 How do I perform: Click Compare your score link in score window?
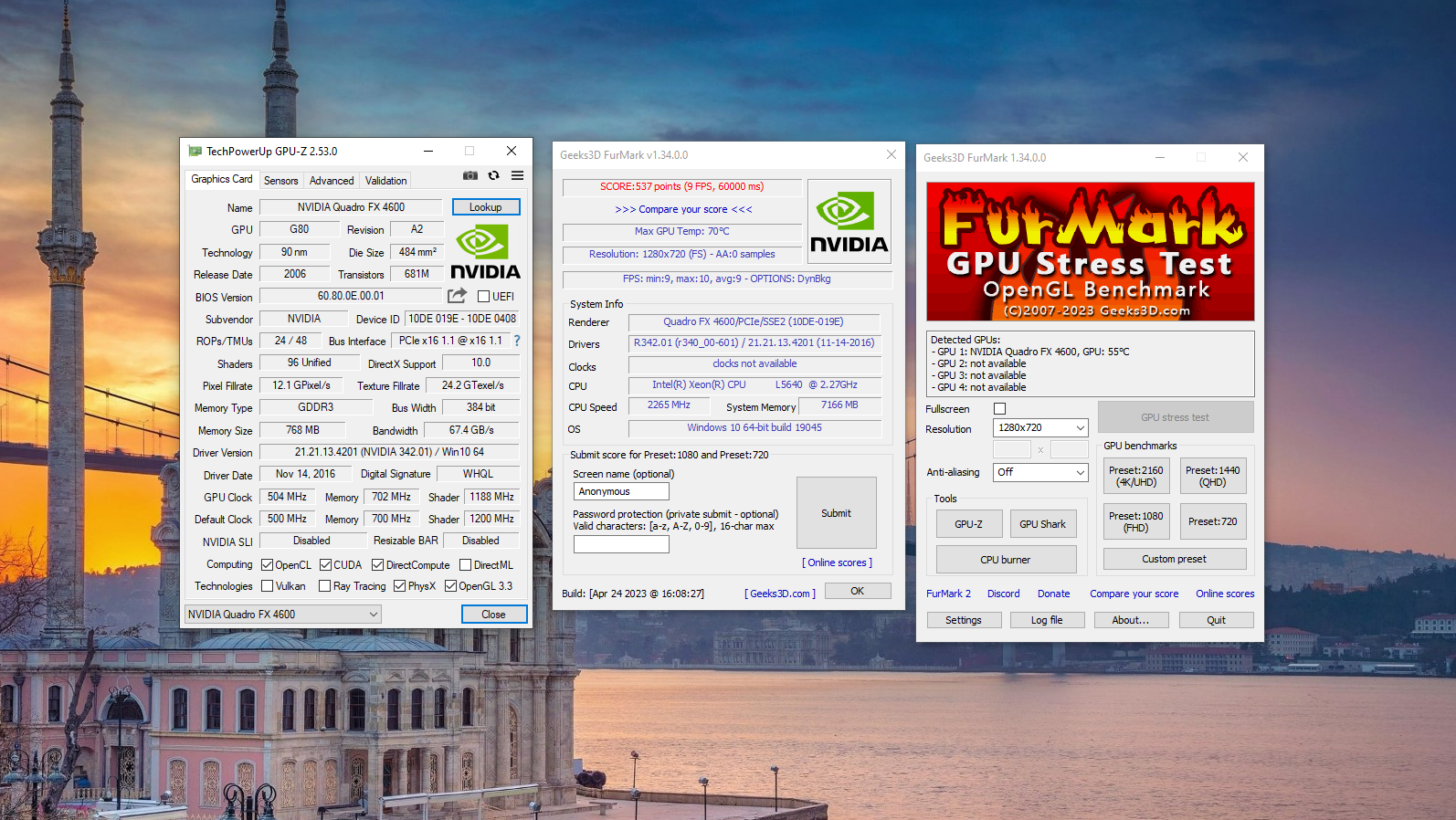(x=684, y=209)
